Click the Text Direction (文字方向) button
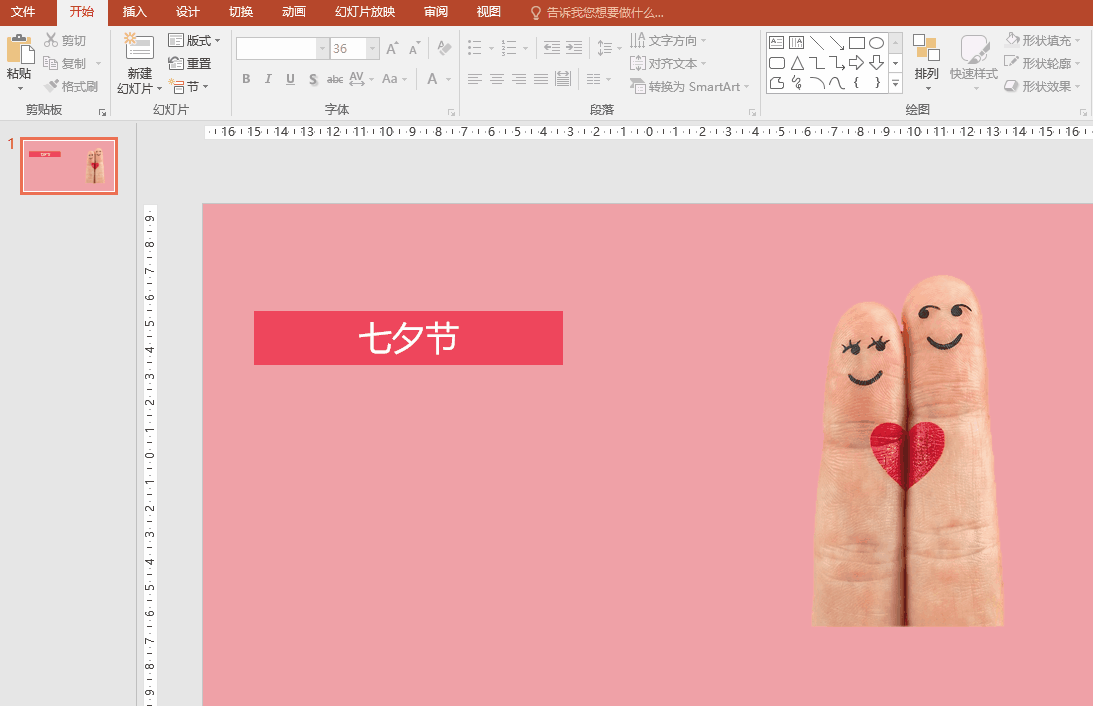Image resolution: width=1093 pixels, height=706 pixels. (x=669, y=41)
